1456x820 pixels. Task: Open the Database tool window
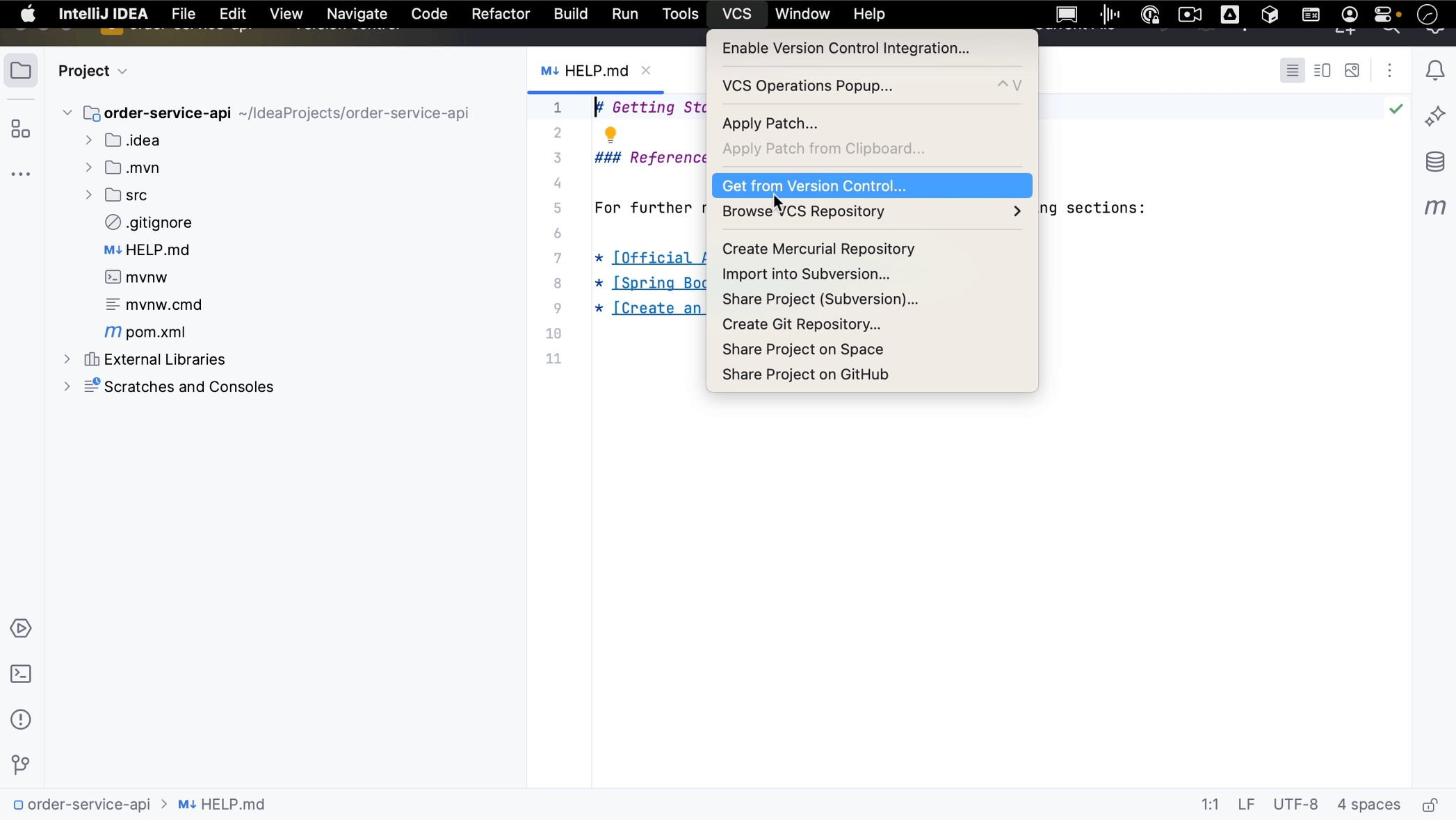pos(1434,162)
